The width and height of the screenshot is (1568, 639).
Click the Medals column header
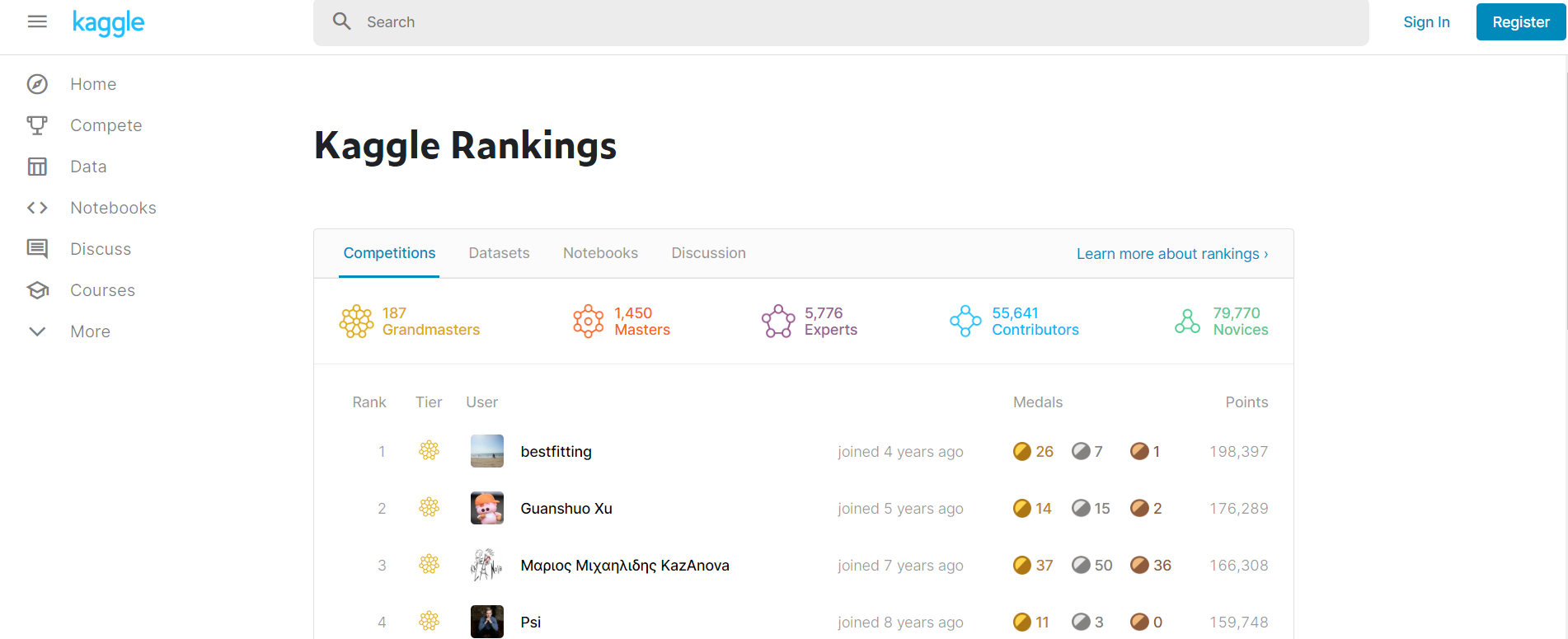1038,402
